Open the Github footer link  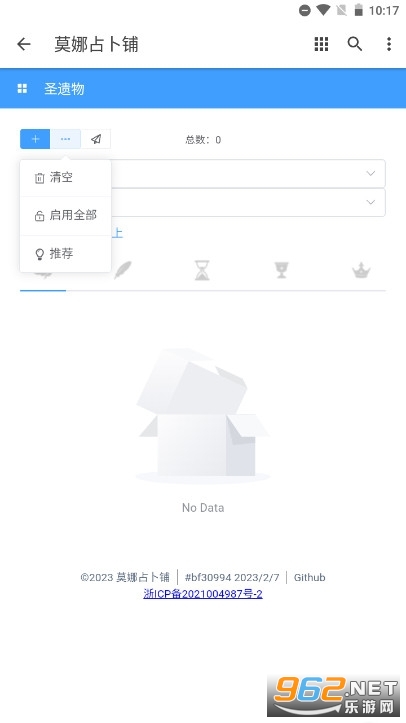[309, 577]
